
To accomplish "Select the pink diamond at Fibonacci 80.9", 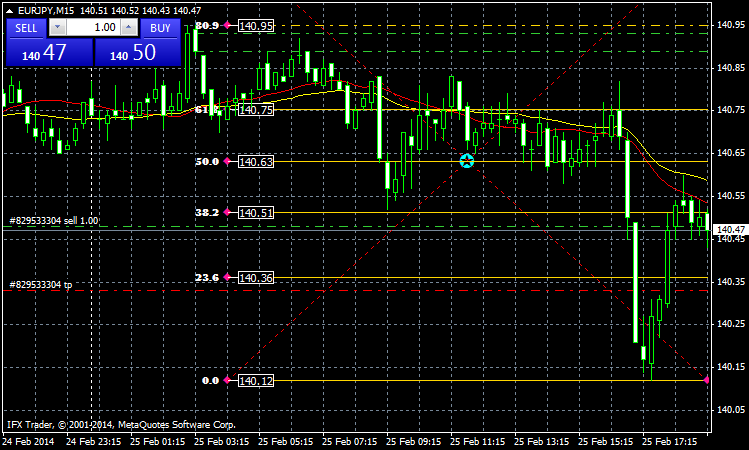I will click(x=228, y=24).
